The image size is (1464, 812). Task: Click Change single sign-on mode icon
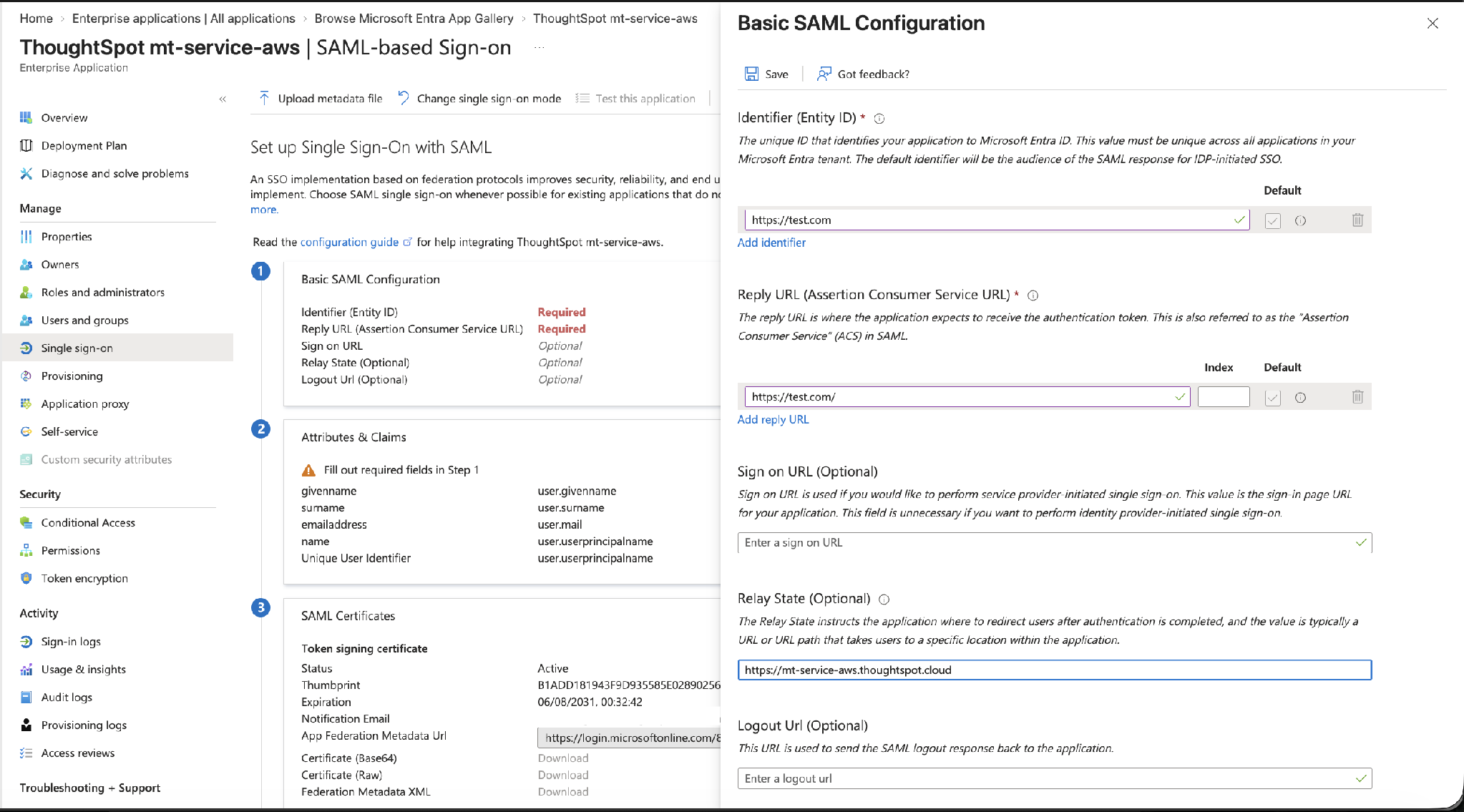(404, 98)
